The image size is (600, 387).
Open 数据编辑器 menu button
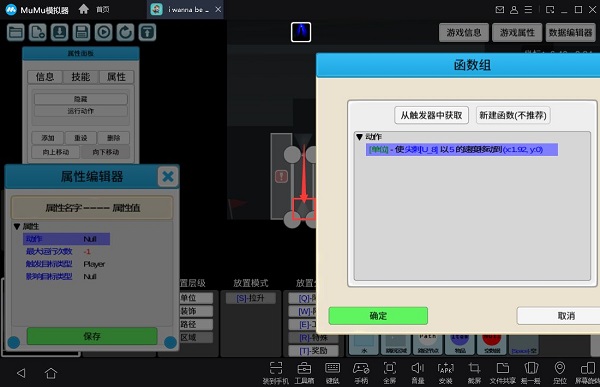[570, 33]
